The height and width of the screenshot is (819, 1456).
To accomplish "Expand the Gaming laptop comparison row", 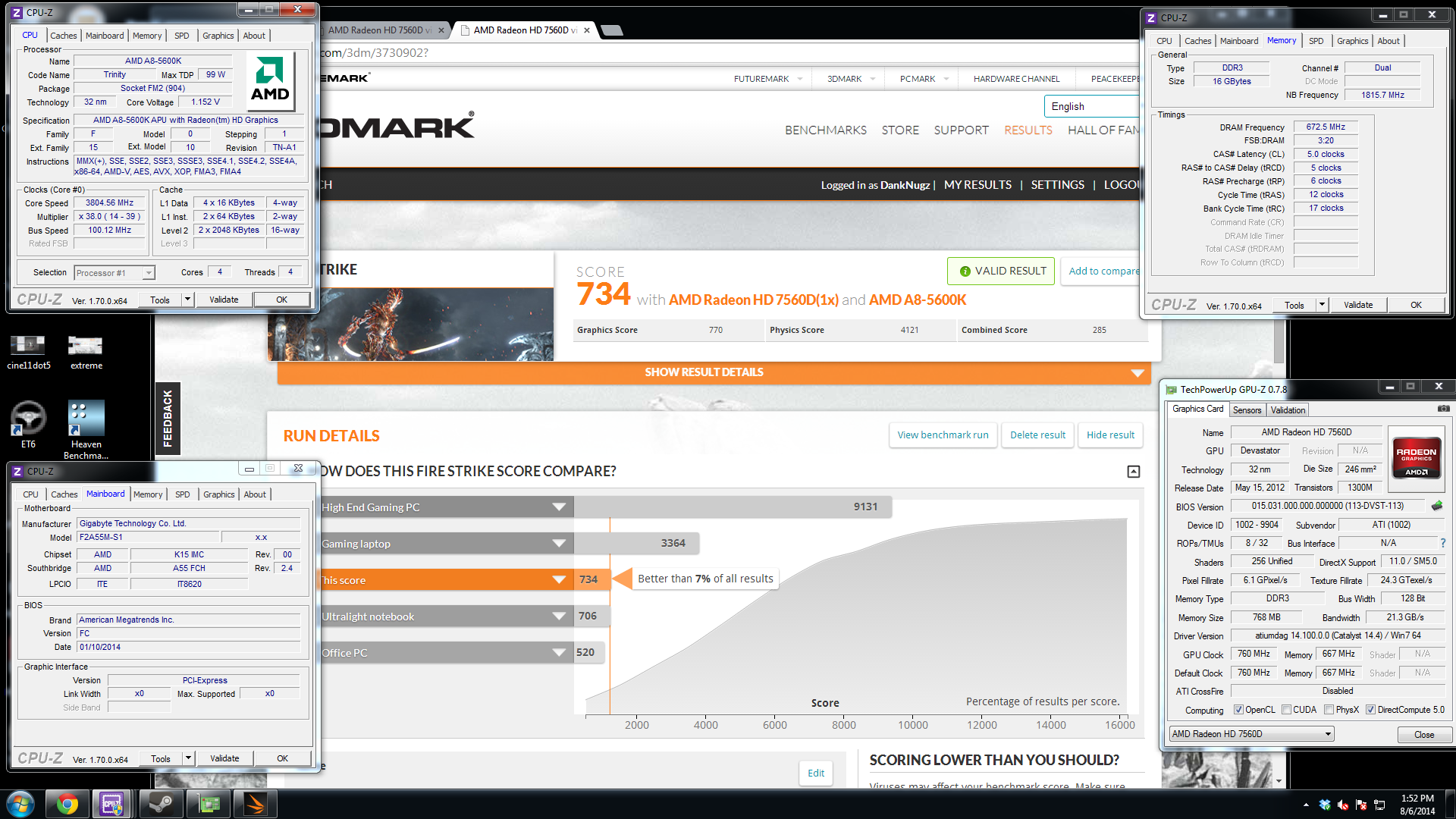I will pos(559,544).
